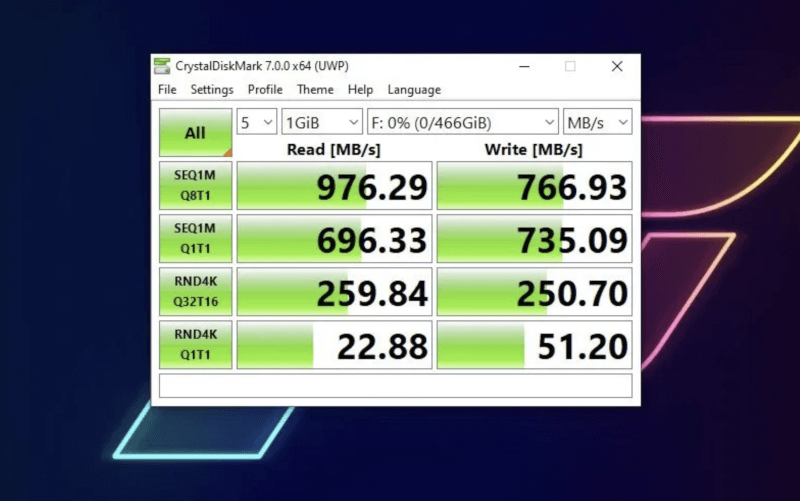Click the 51.20 write result
Screen dimensions: 800x501
pos(534,345)
